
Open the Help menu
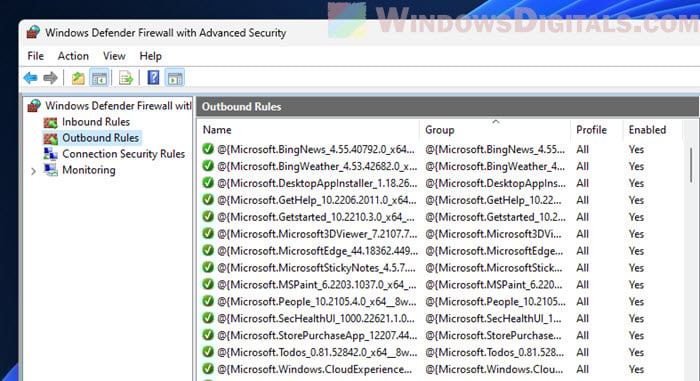(x=150, y=56)
